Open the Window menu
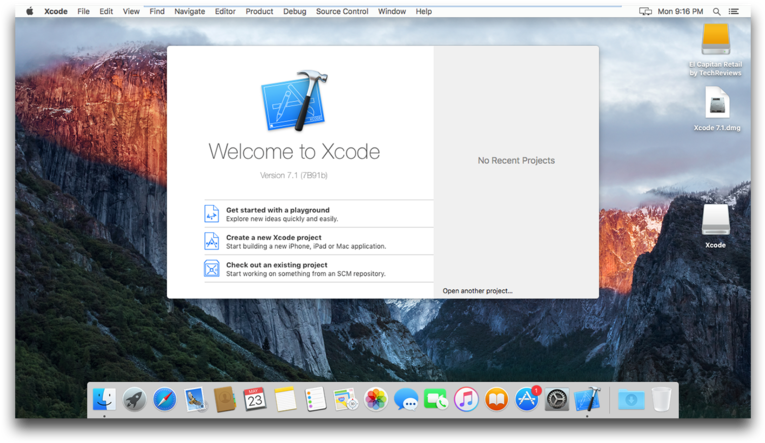765x443 pixels. [392, 11]
